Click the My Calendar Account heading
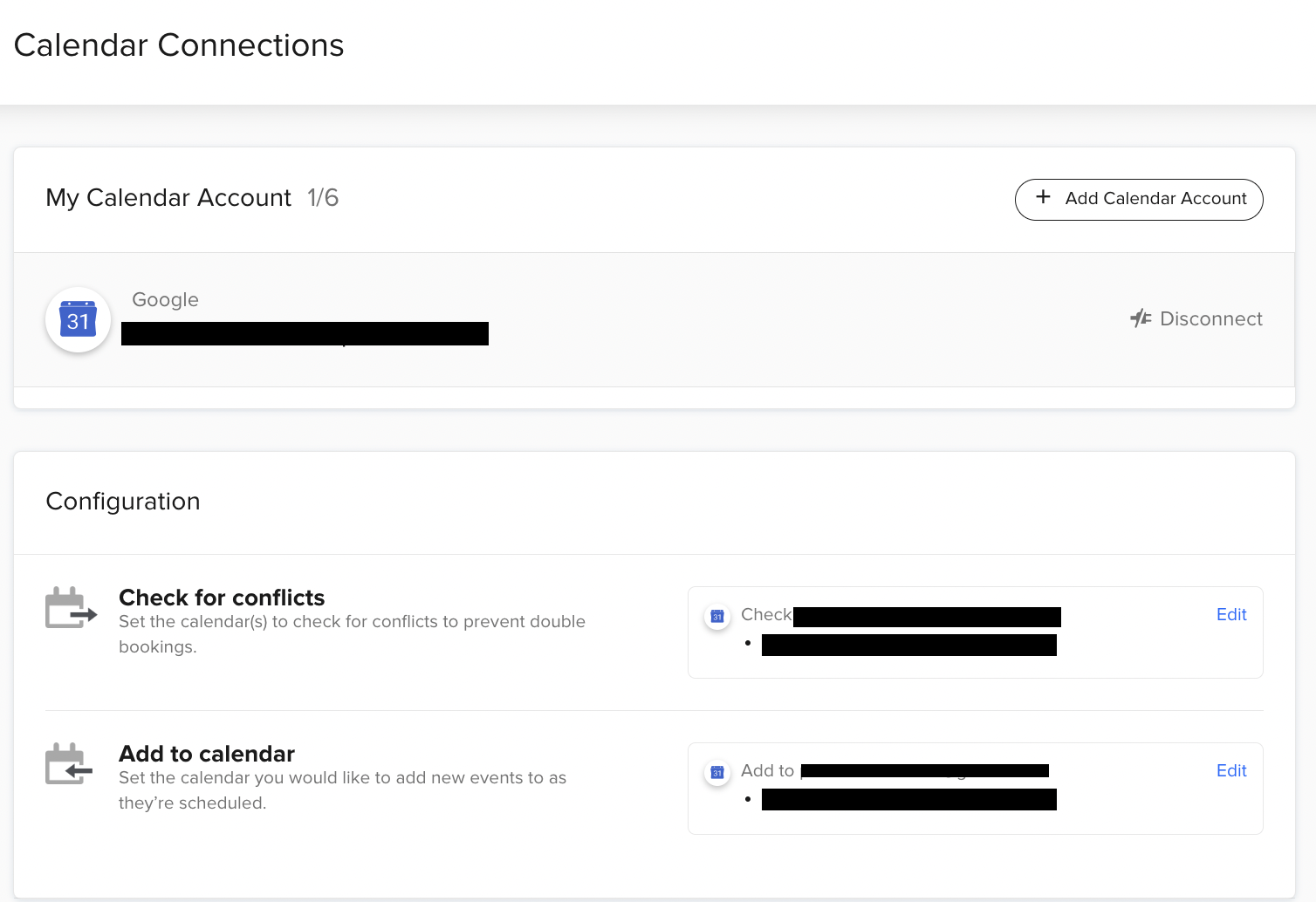 point(168,198)
